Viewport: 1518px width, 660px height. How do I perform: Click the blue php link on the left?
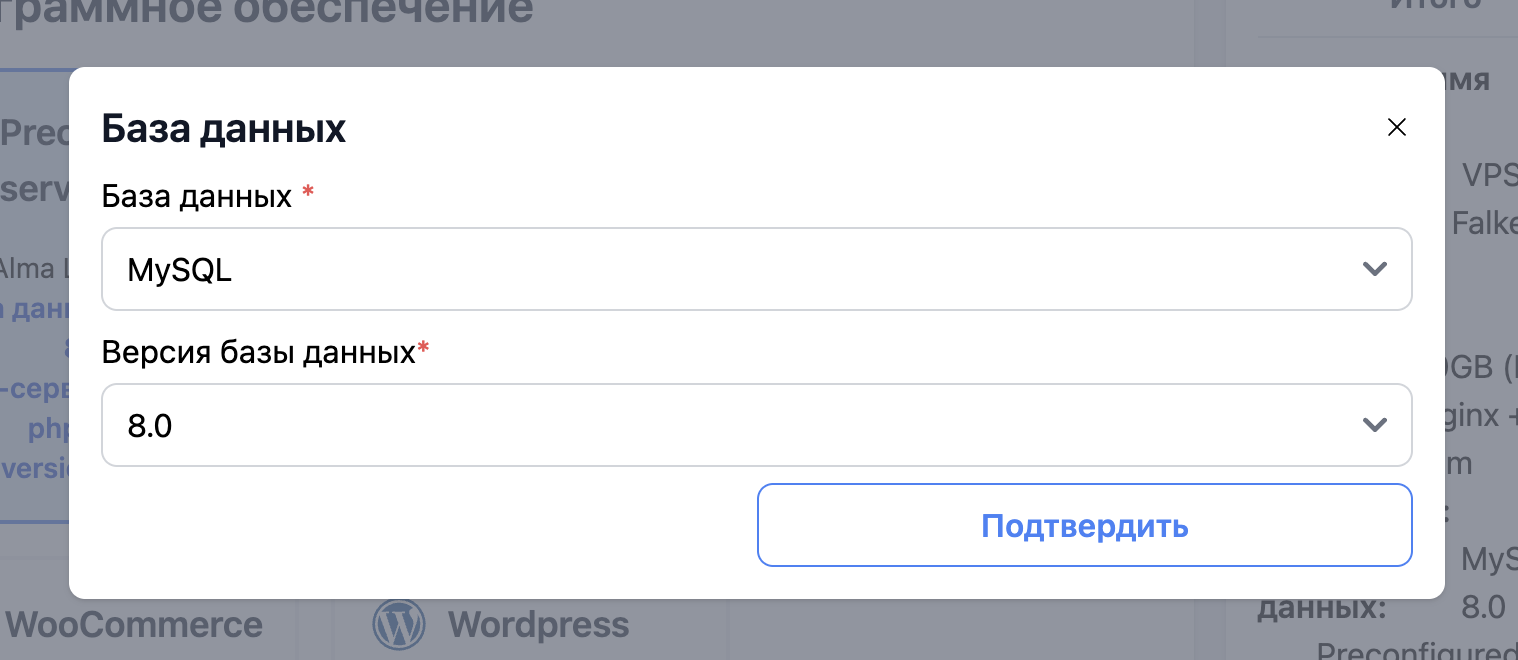pos(48,429)
